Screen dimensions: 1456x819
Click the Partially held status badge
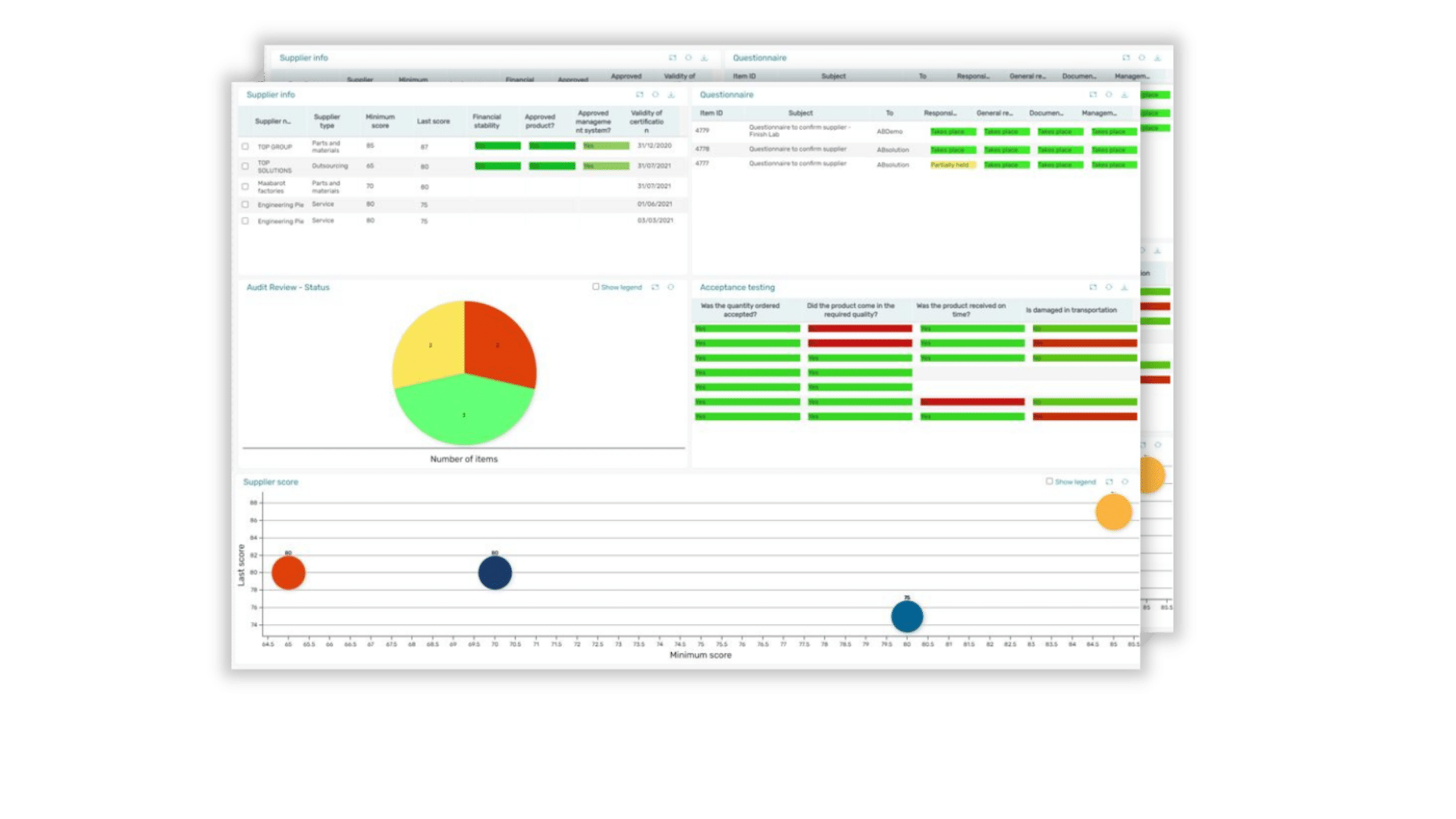click(952, 165)
